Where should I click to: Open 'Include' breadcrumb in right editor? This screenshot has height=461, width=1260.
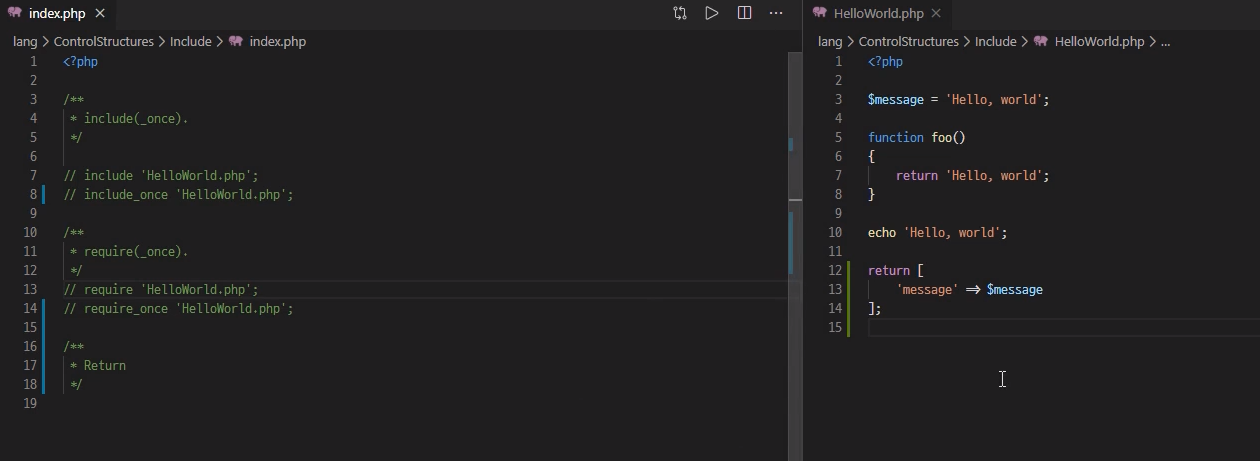[995, 42]
